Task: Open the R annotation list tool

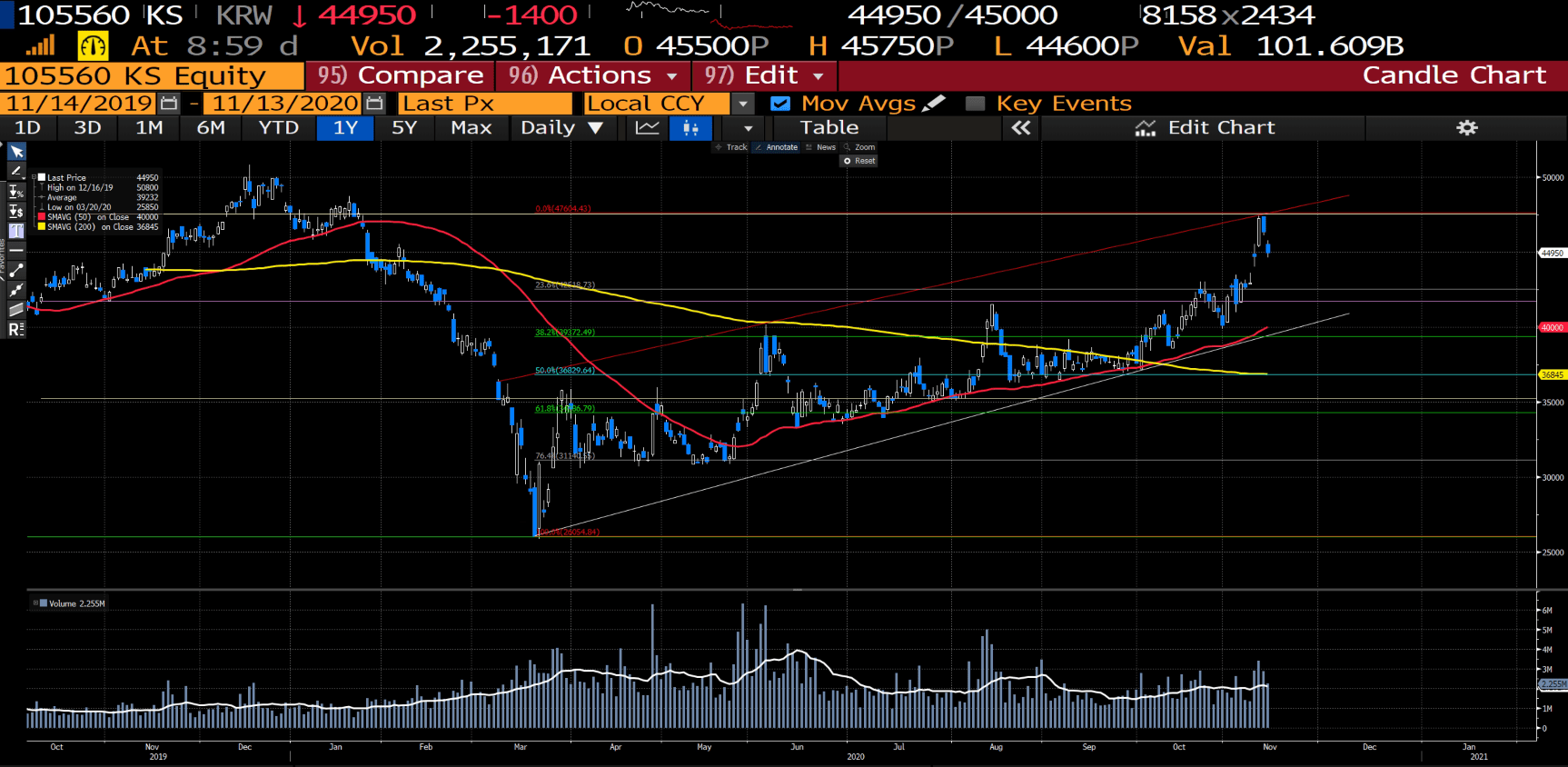Action: (16, 329)
